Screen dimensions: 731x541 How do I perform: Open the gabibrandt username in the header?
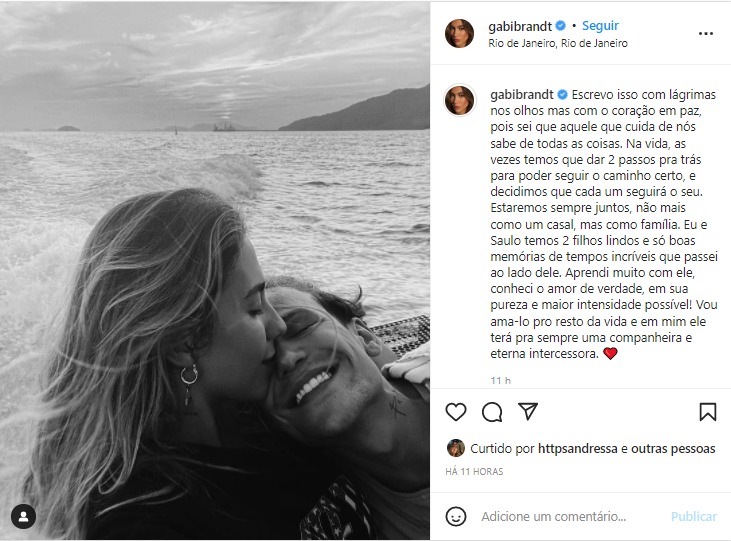tap(520, 26)
